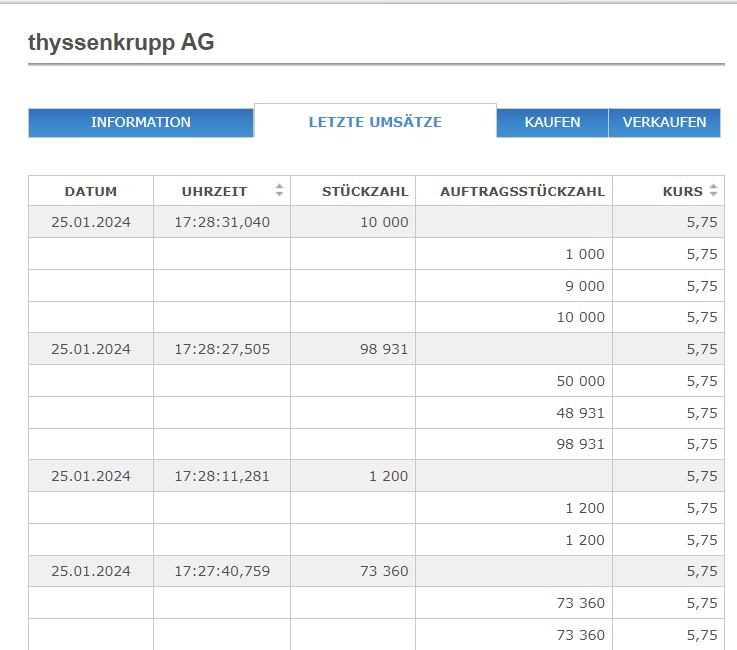
Task: Click order quantity 9 000
Action: click(x=585, y=286)
